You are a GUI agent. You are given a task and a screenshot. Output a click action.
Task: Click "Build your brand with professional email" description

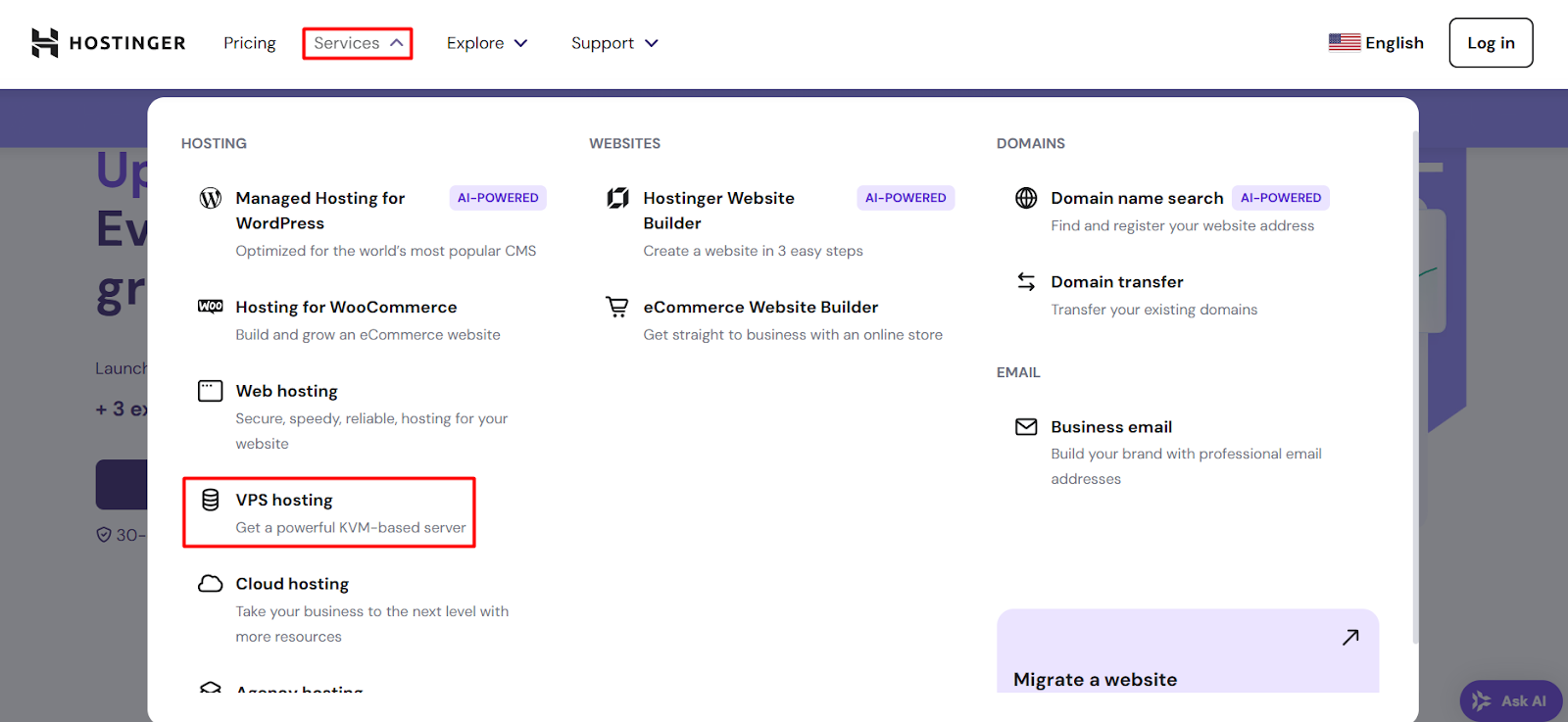coord(1186,466)
